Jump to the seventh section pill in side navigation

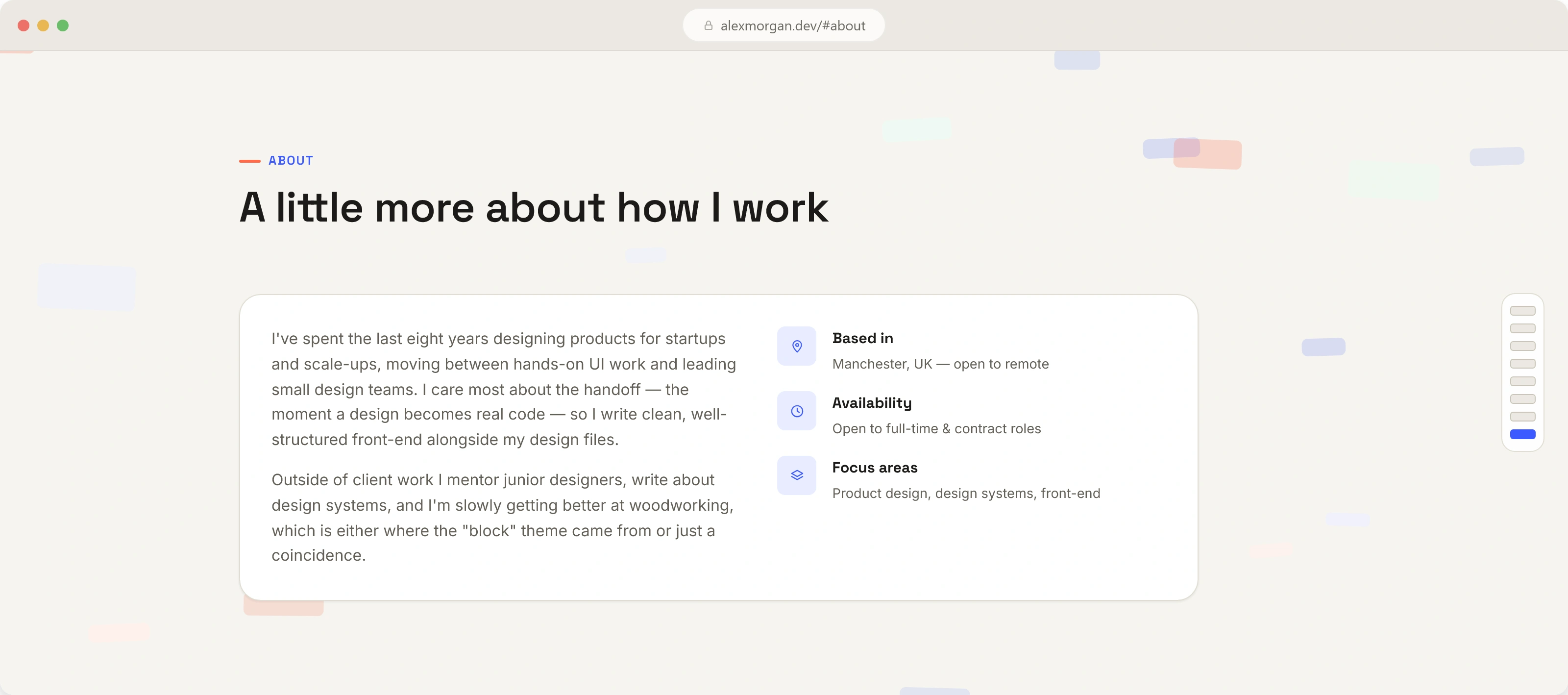pos(1522,417)
